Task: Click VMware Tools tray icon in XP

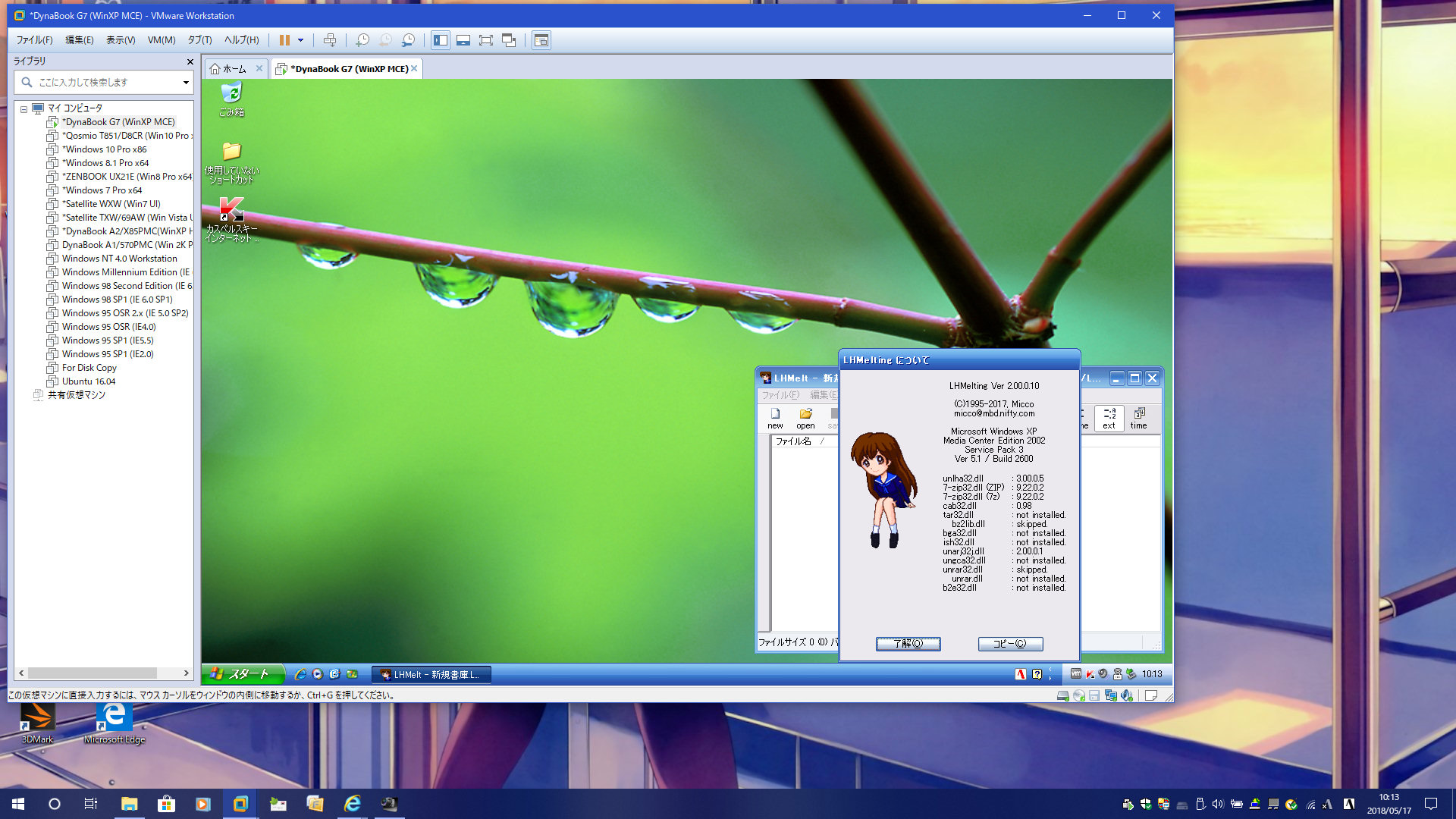Action: point(1075,673)
